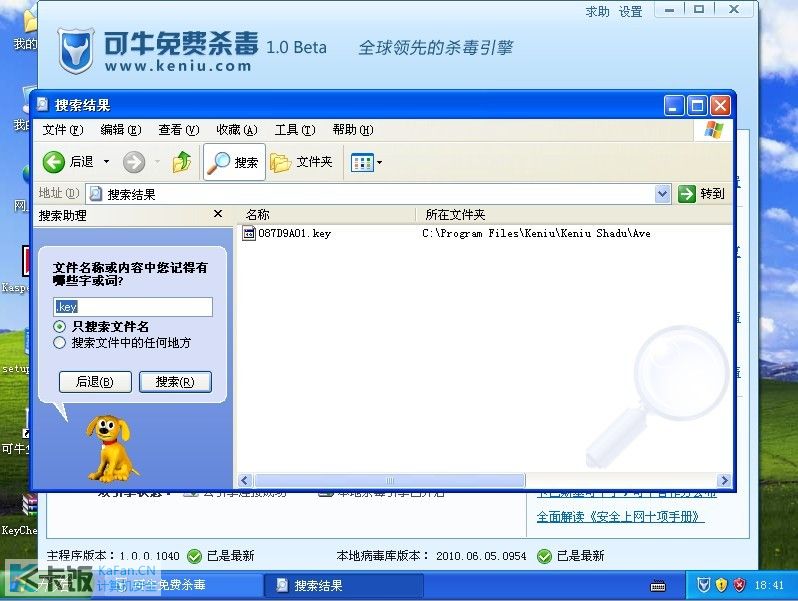This screenshot has width=798, height=601.
Task: Expand the address bar dropdown
Action: tap(662, 193)
